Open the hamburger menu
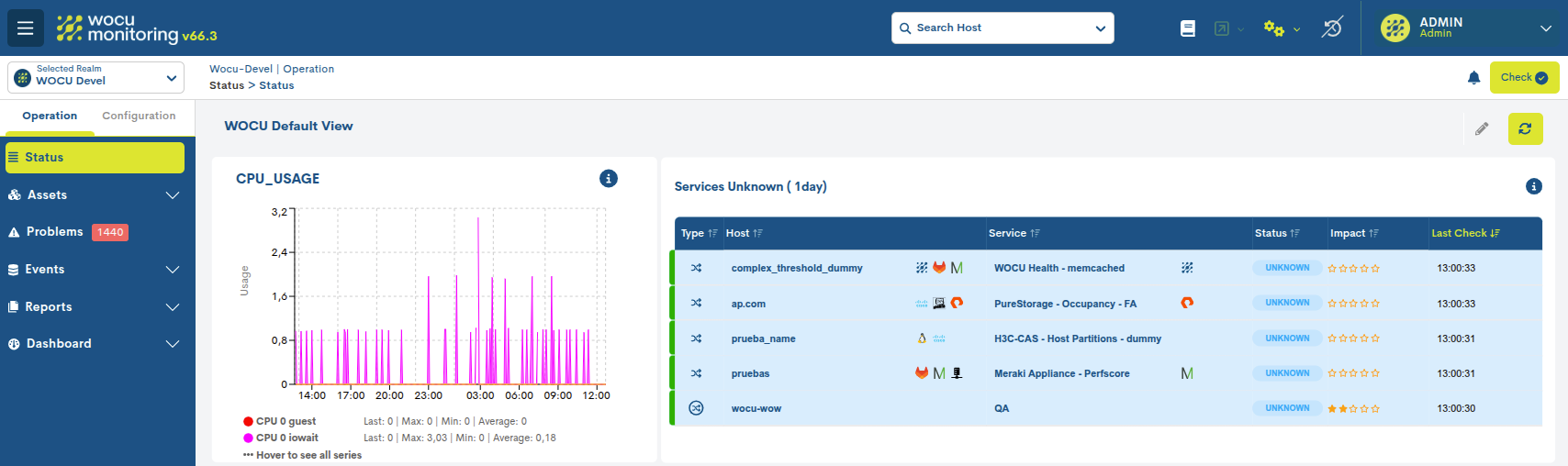 [25, 28]
